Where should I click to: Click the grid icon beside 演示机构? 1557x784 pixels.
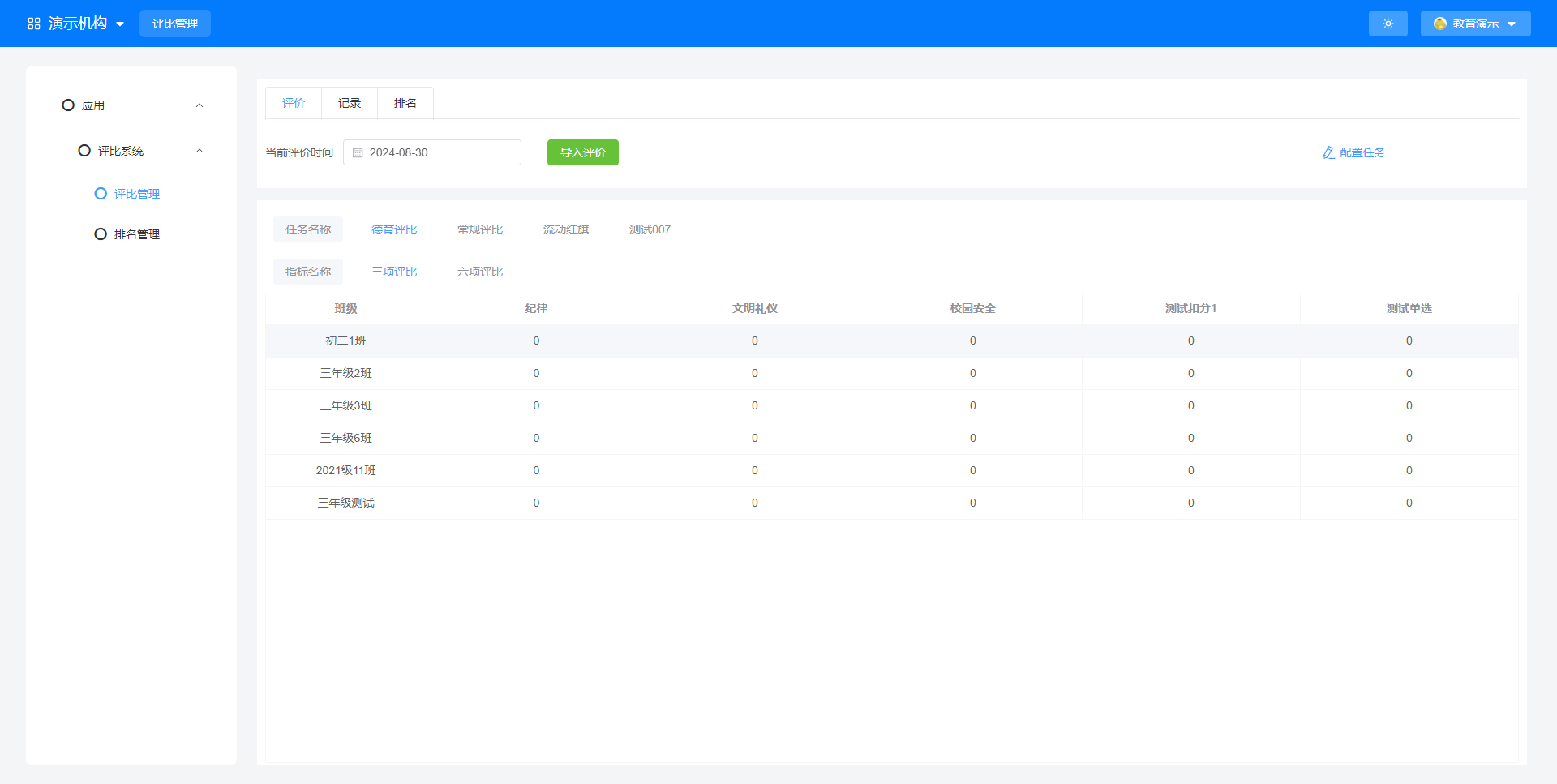34,24
